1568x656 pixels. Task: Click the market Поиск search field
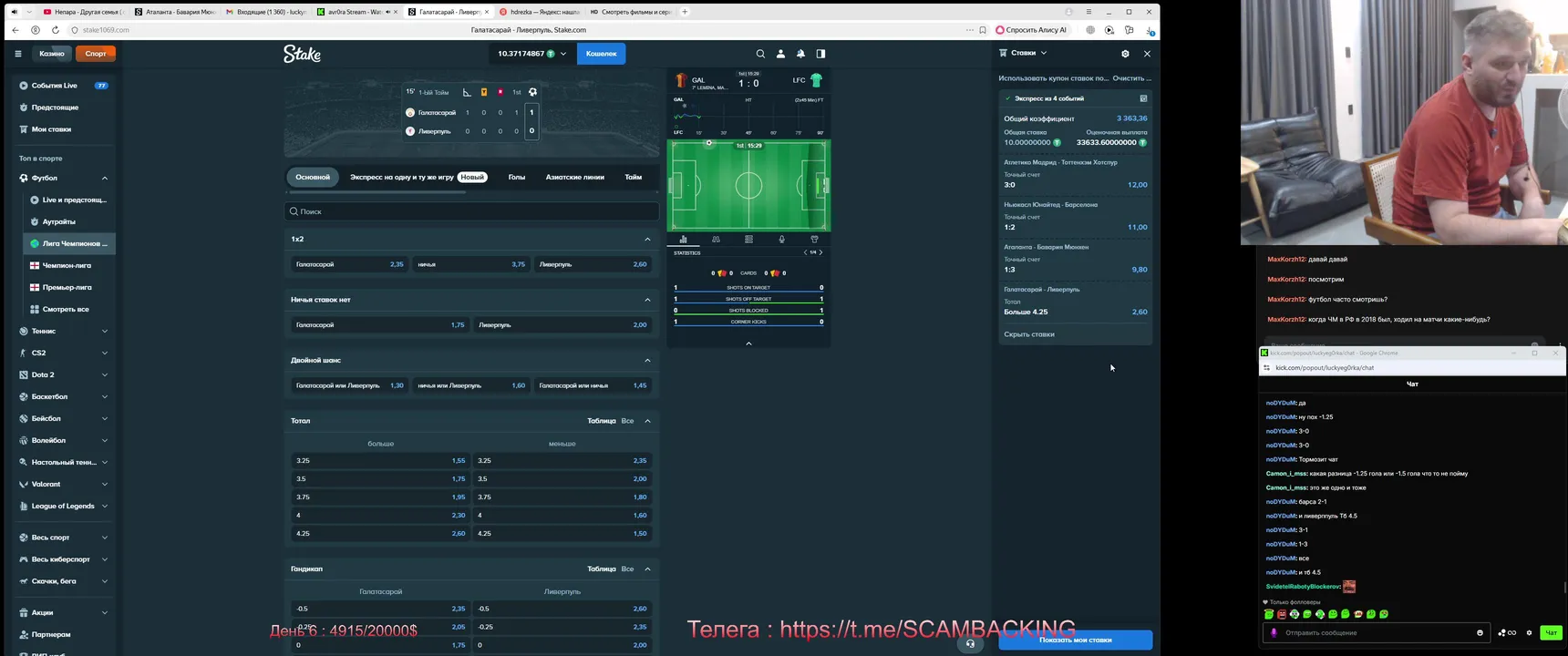[x=471, y=211]
